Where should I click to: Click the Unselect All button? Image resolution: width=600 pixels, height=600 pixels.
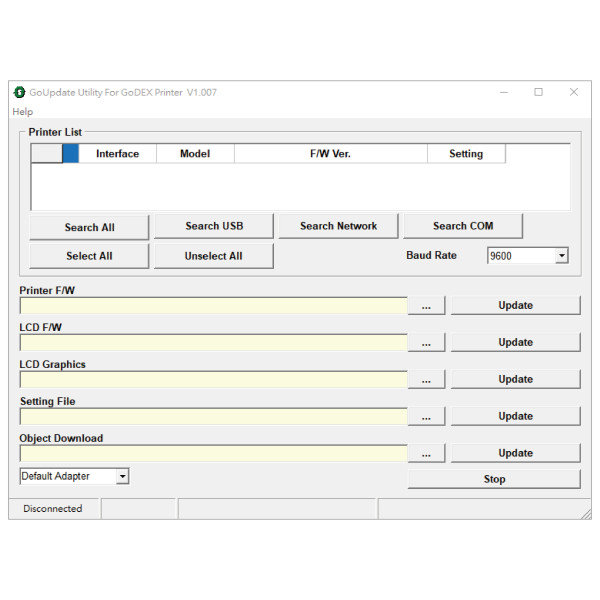pyautogui.click(x=213, y=256)
